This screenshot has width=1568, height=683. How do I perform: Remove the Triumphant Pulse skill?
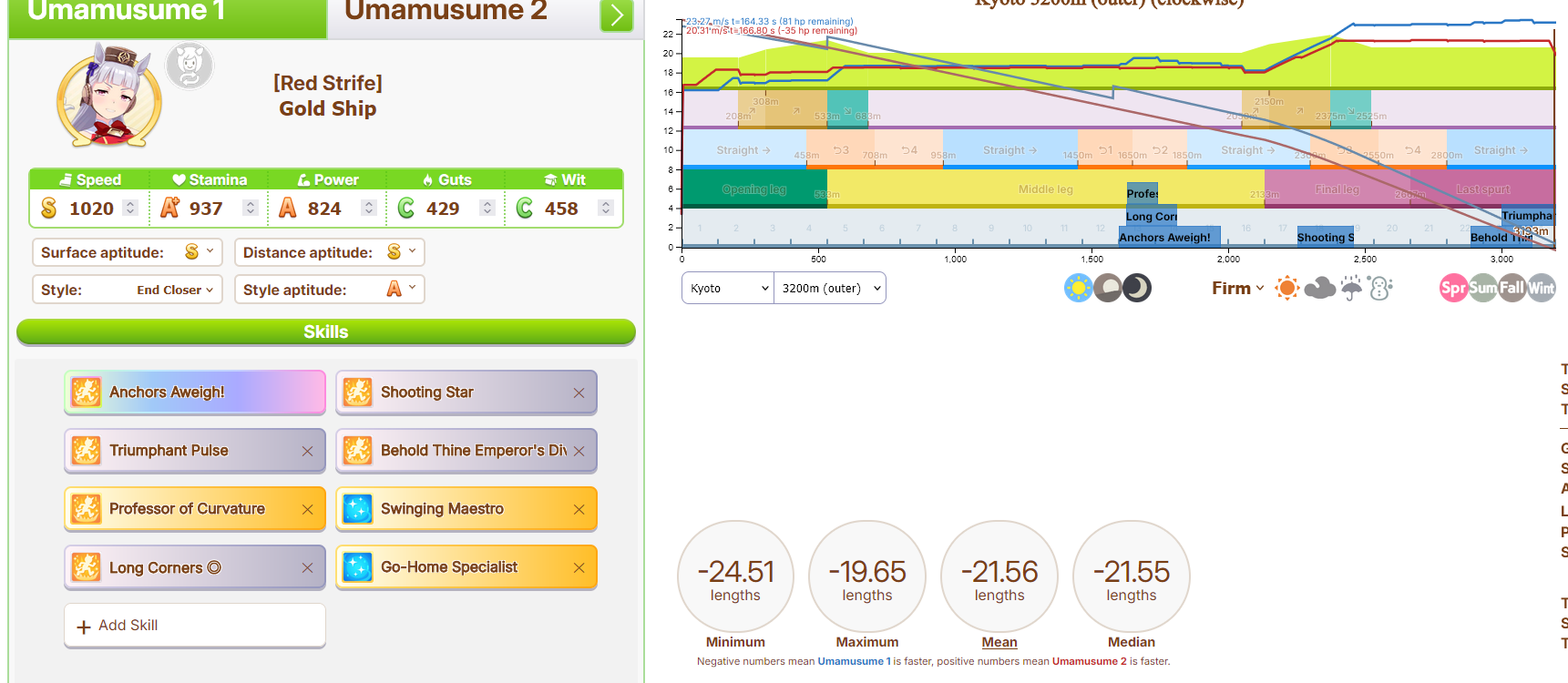click(307, 451)
